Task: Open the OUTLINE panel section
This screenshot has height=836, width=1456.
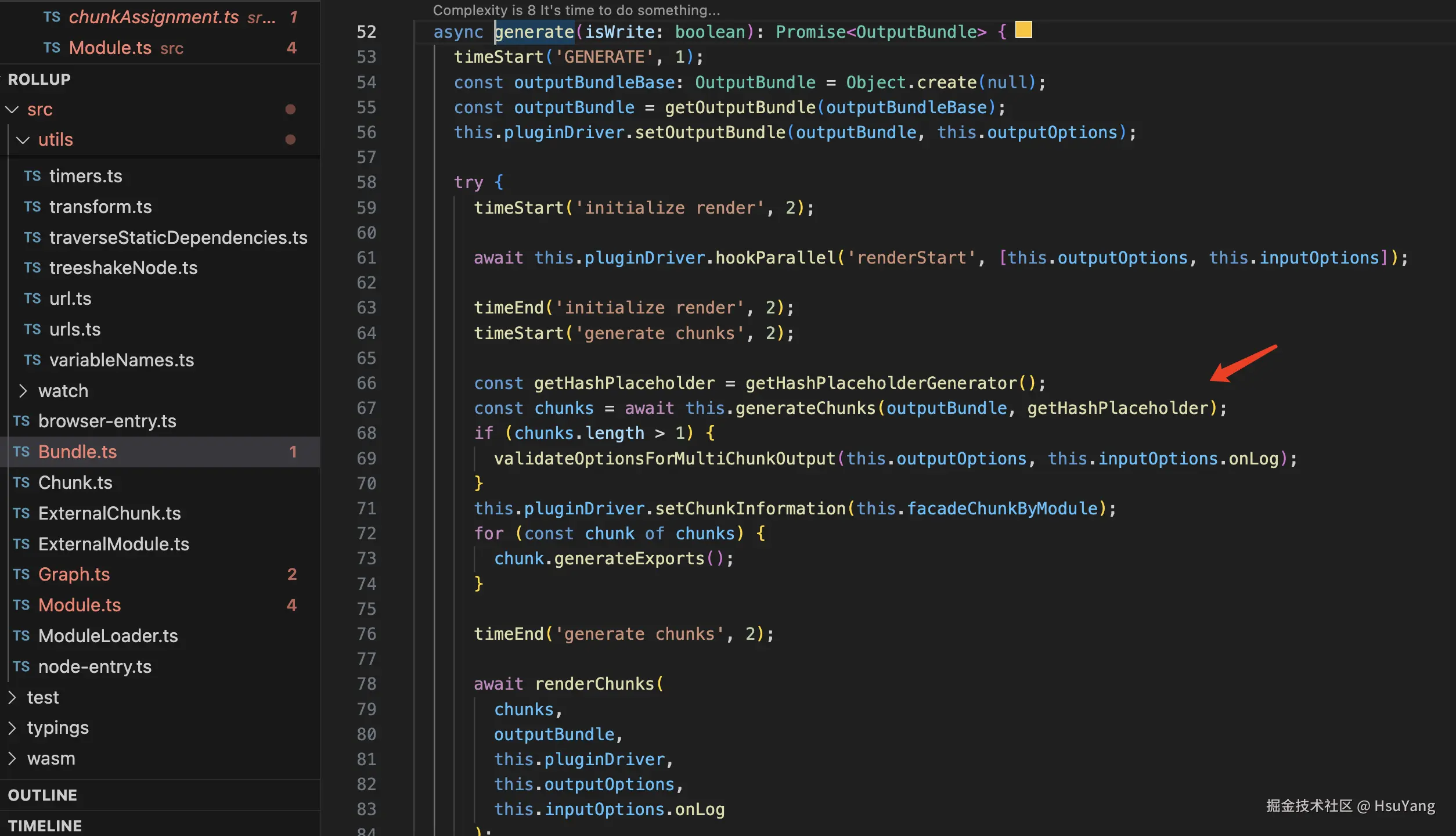Action: [42, 795]
